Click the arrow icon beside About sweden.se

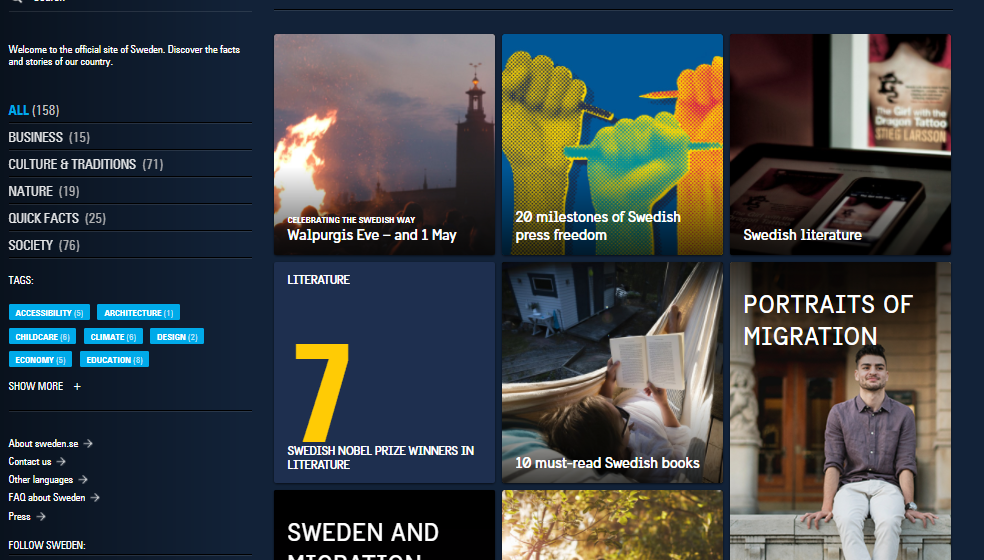point(88,443)
